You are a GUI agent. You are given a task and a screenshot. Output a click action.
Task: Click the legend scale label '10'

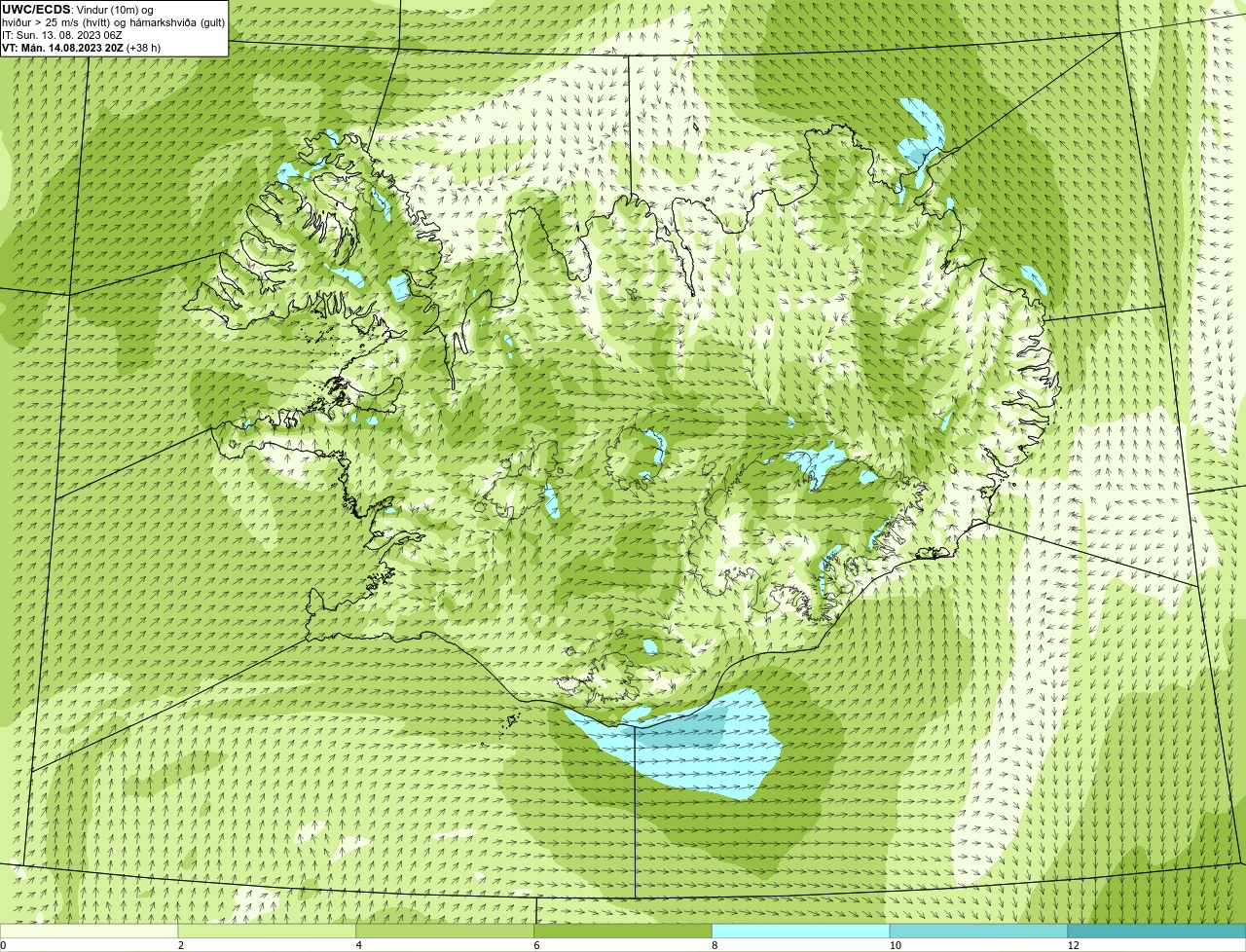point(894,945)
